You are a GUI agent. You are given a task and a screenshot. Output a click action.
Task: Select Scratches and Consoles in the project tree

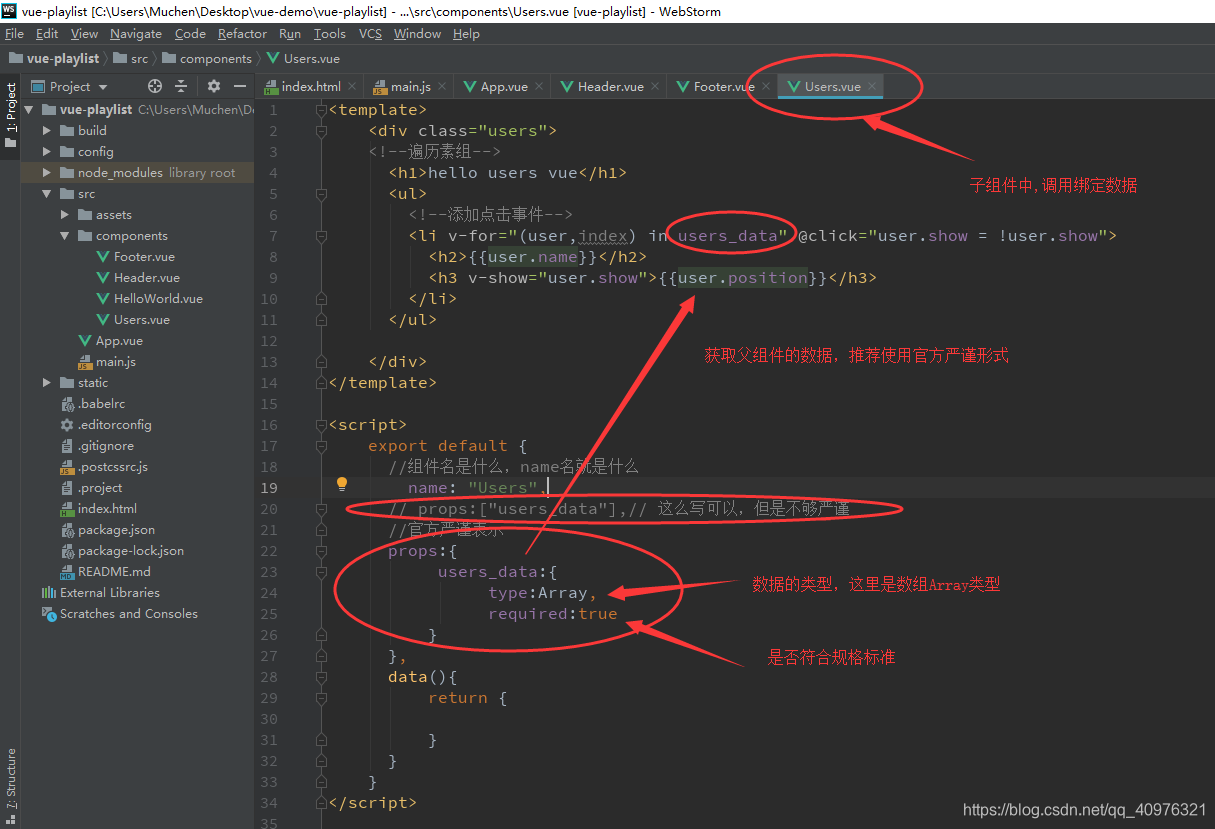(x=120, y=614)
